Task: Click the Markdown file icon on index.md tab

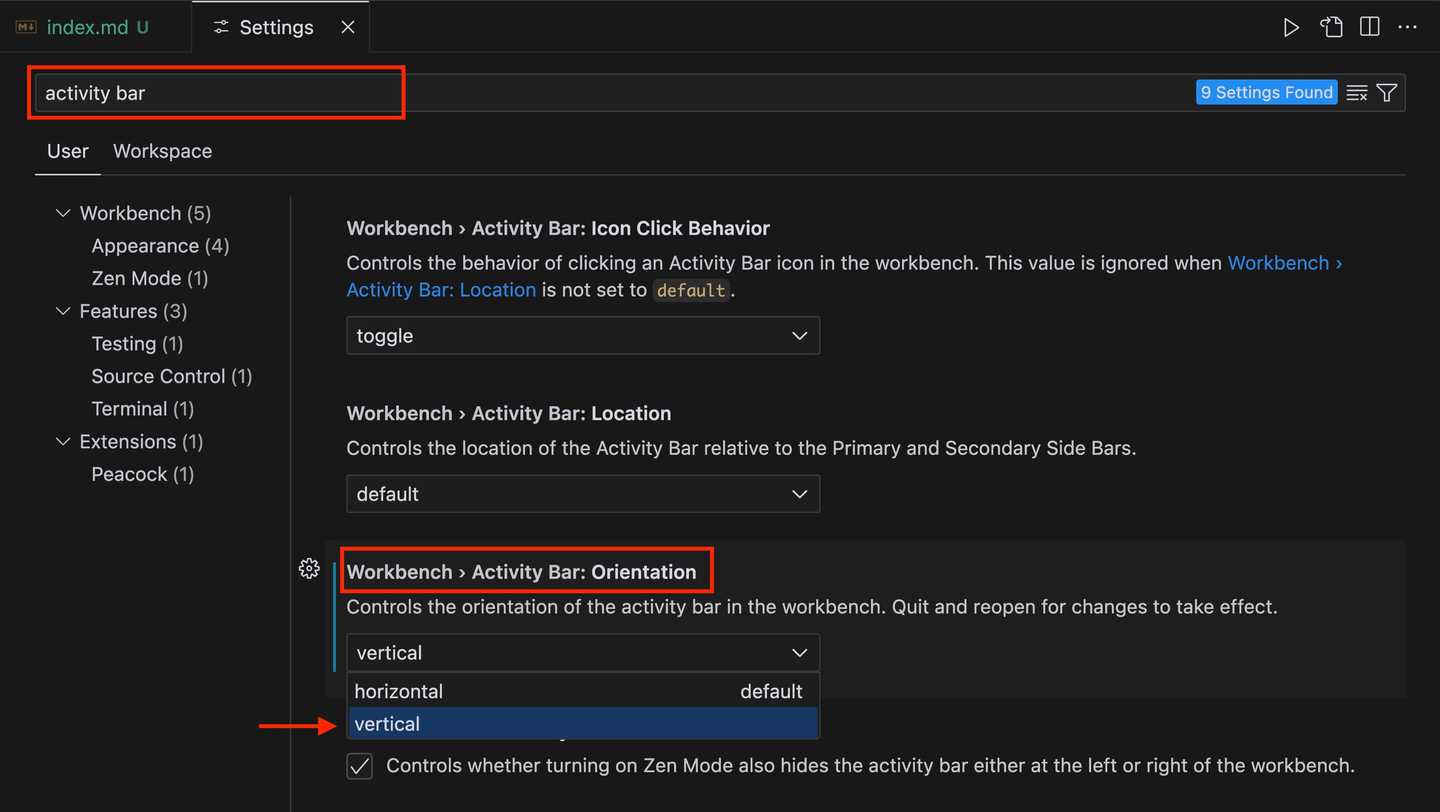Action: [25, 27]
